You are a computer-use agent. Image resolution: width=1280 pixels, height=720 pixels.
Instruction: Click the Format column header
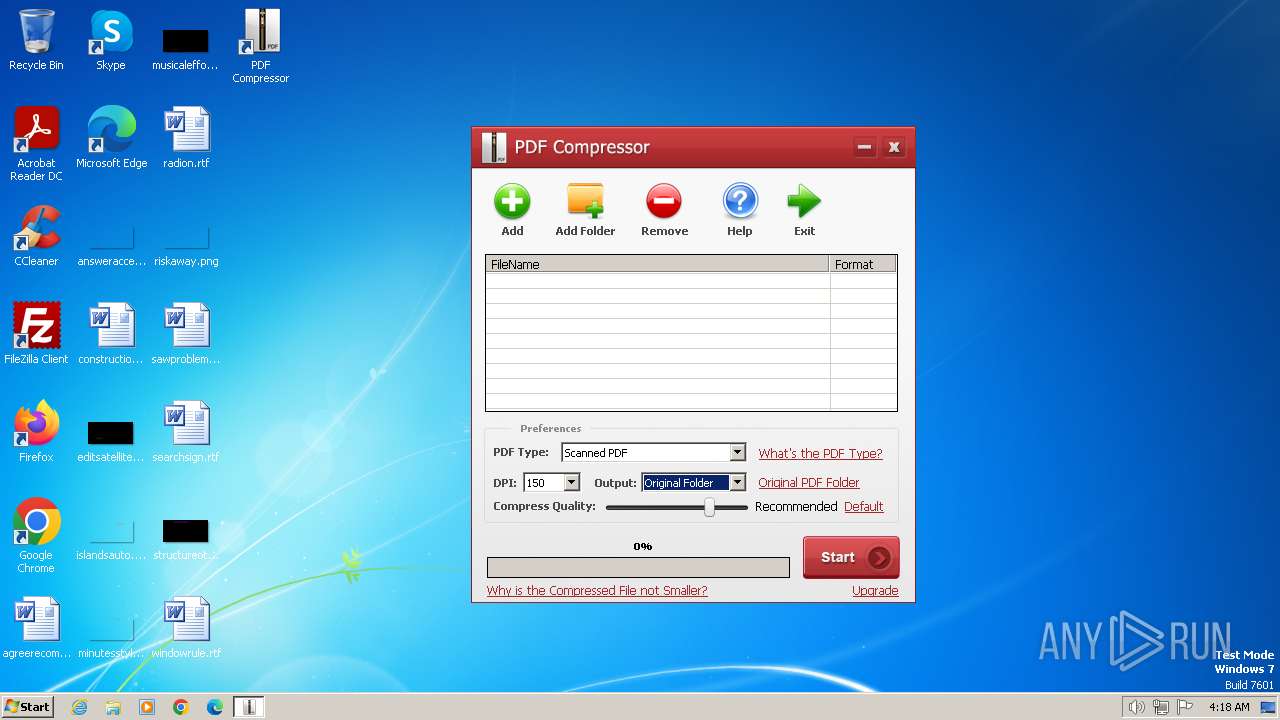tap(863, 264)
